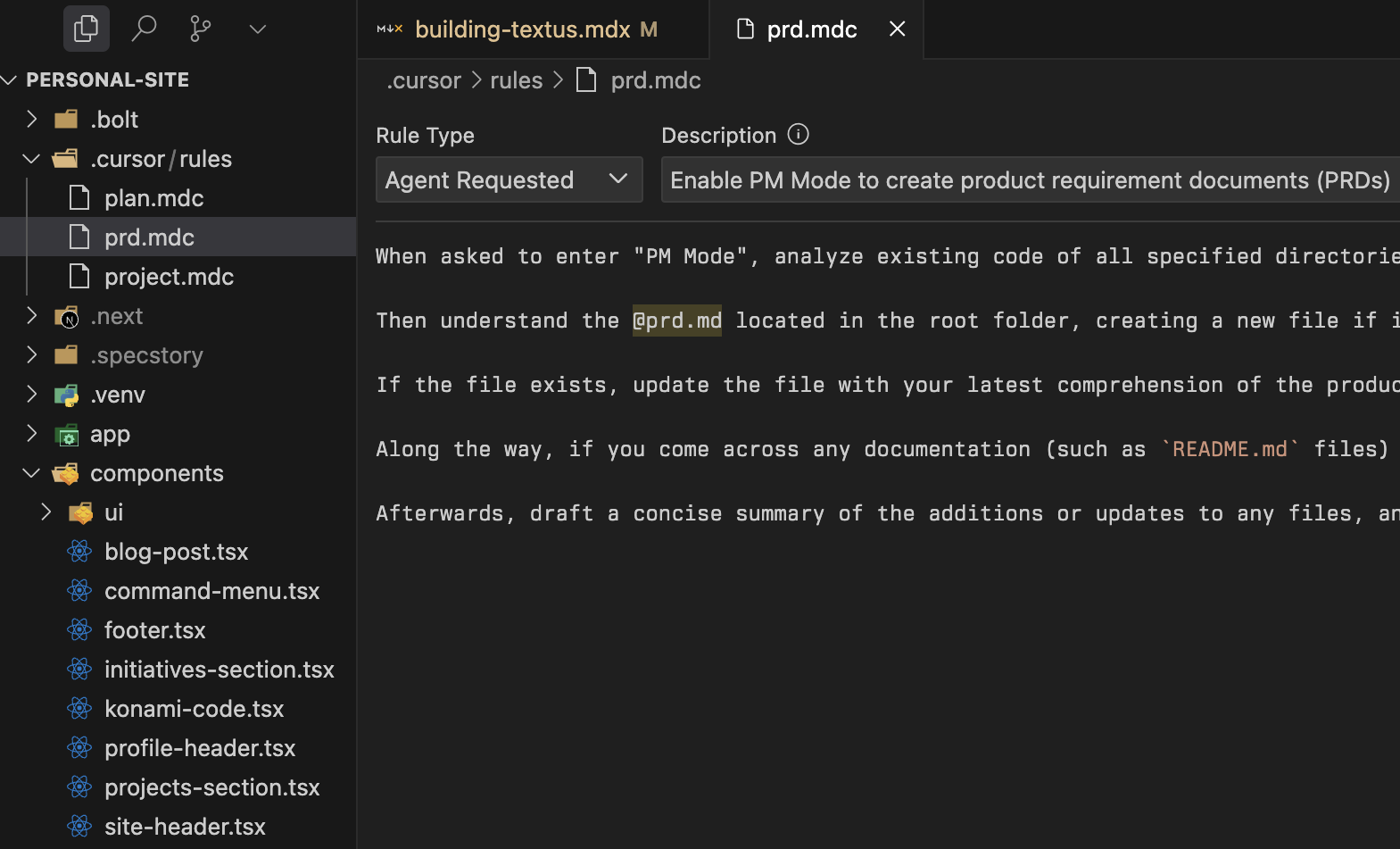
Task: Click React icon beside initiatives-section.tsx
Action: tap(79, 669)
